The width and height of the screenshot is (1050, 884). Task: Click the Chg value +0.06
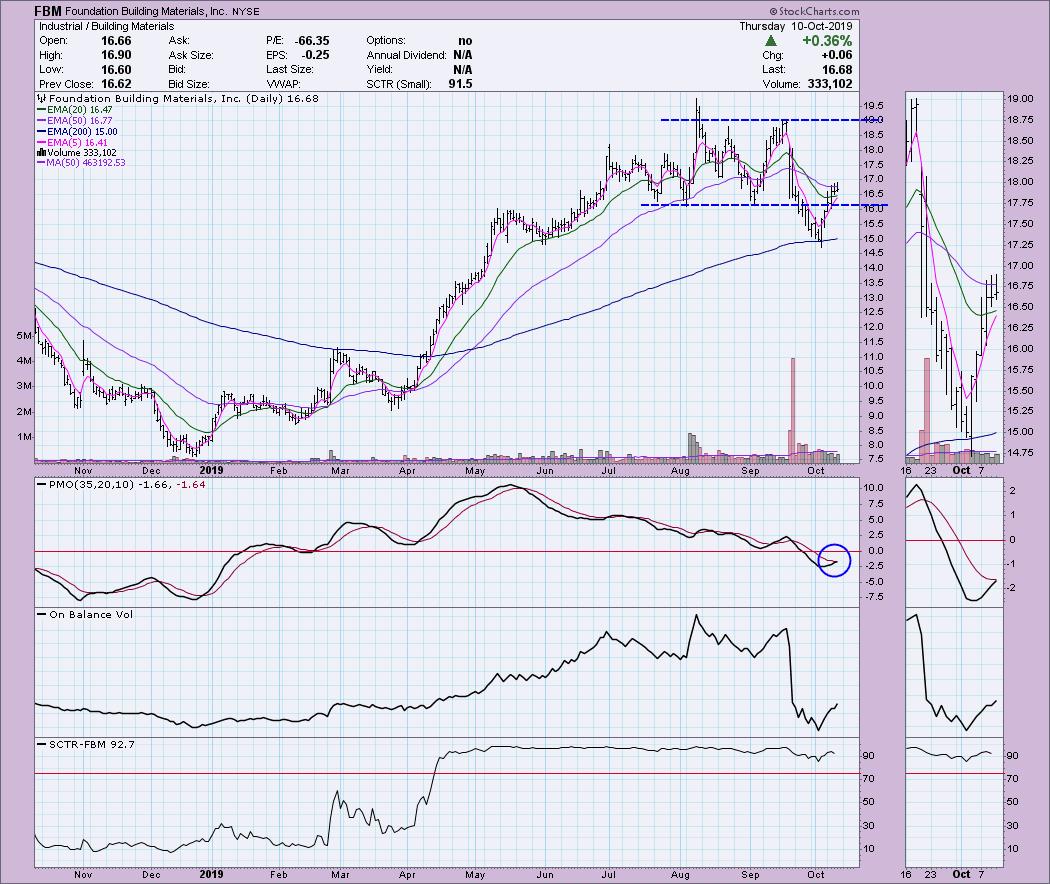pos(836,55)
